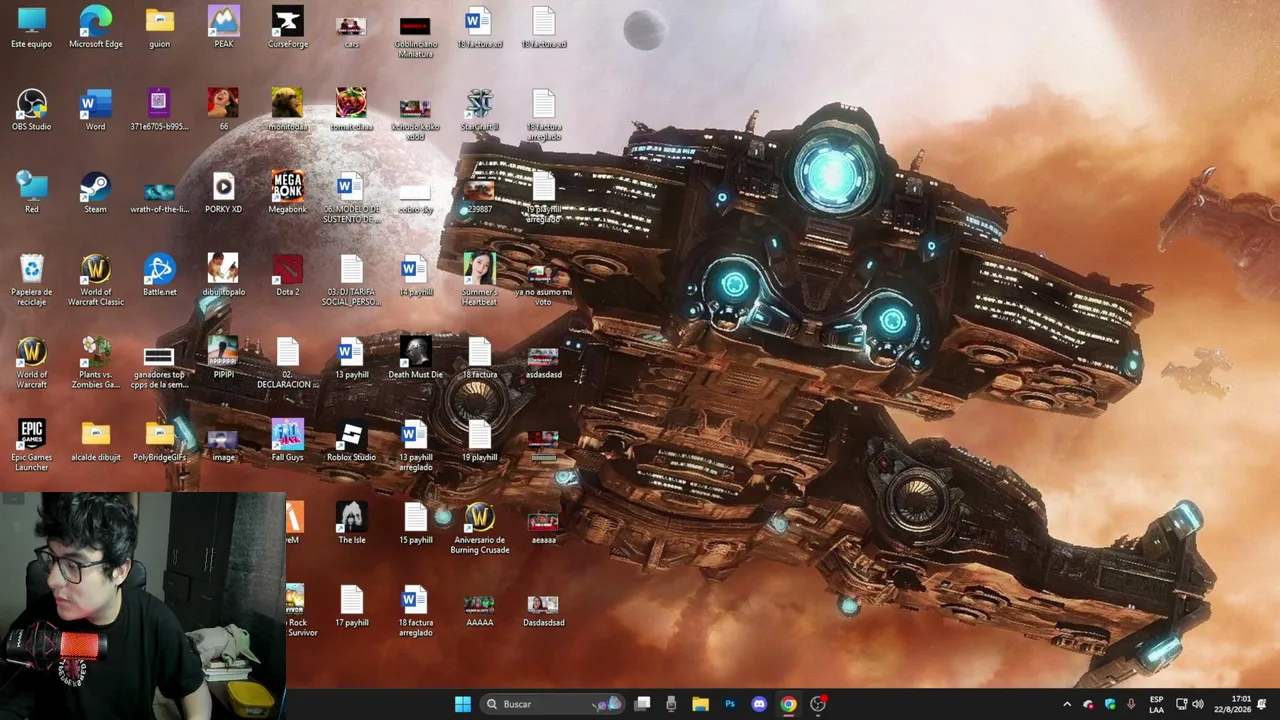The image size is (1280, 720).
Task: Select the alcalde dibujit folder
Action: (96, 441)
